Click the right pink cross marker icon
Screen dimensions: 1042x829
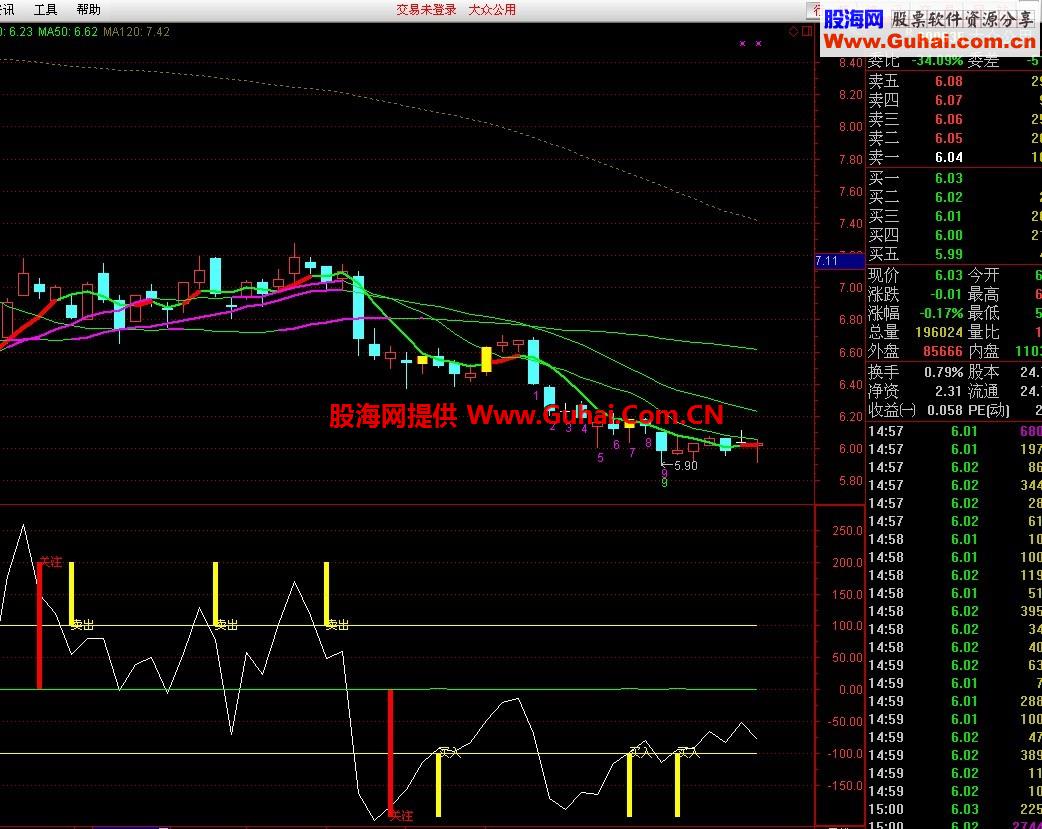click(x=758, y=43)
